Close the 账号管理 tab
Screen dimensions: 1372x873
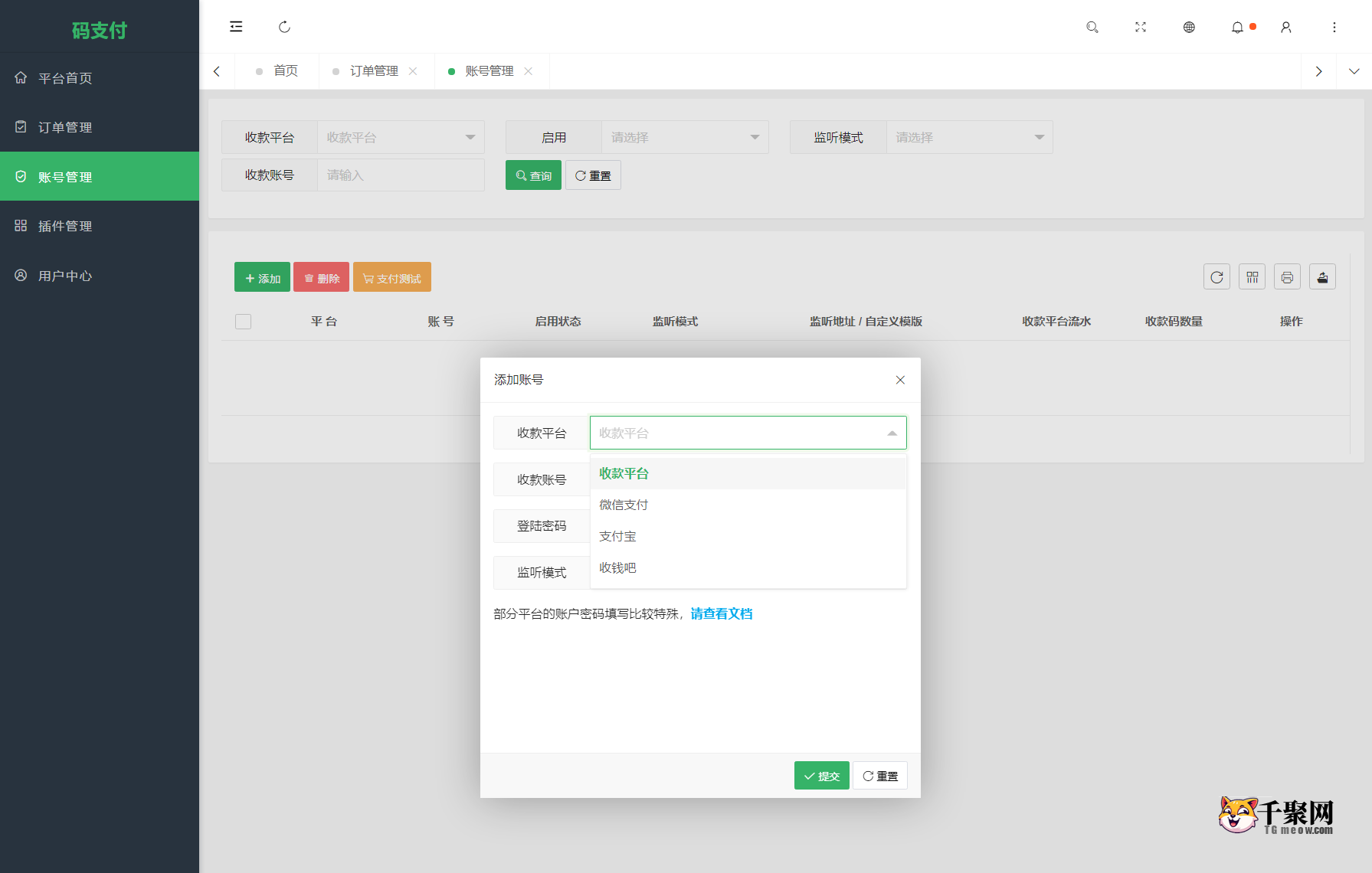click(x=529, y=71)
